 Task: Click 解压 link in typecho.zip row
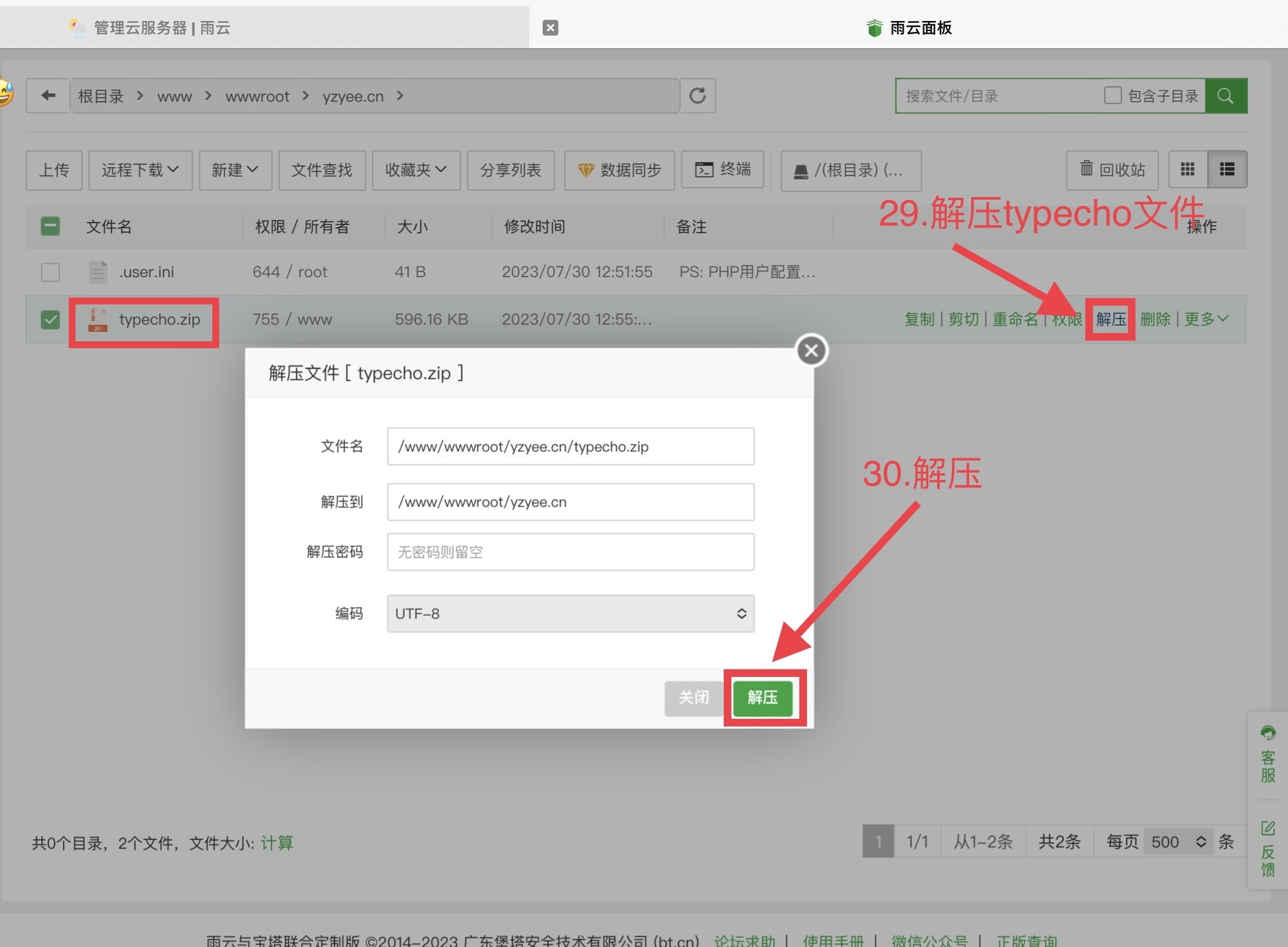pyautogui.click(x=1111, y=319)
